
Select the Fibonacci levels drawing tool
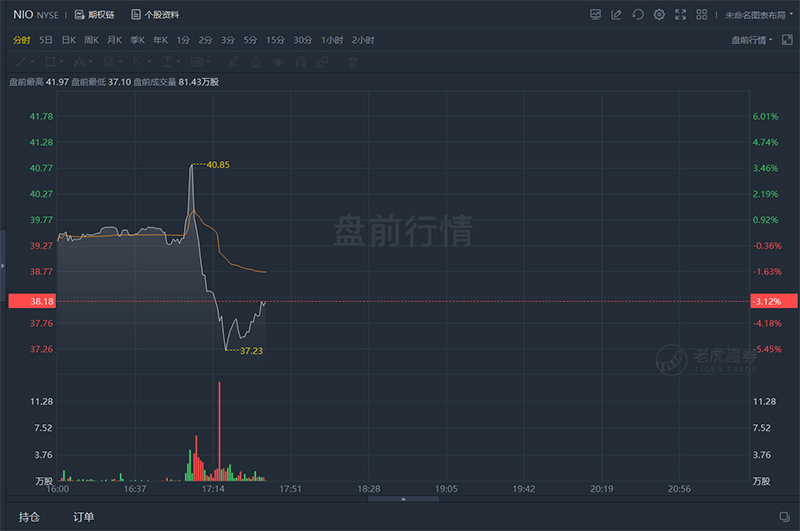pos(109,62)
